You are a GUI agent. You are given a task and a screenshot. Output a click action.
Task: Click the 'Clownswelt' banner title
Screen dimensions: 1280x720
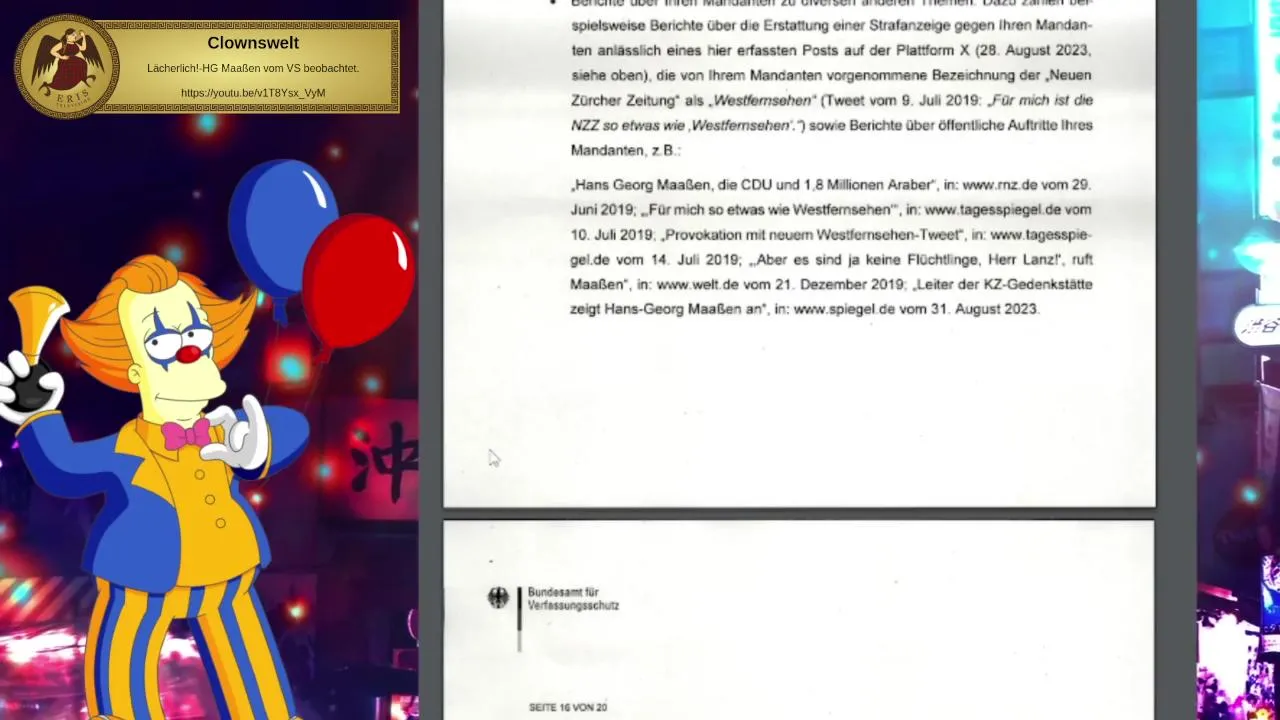253,43
